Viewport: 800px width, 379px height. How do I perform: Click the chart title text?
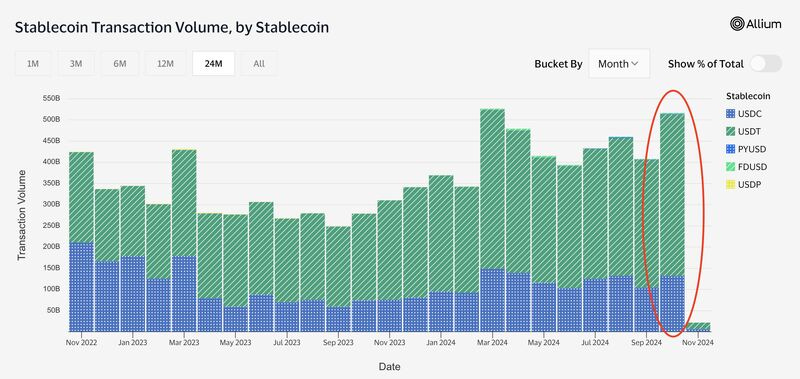tap(171, 27)
